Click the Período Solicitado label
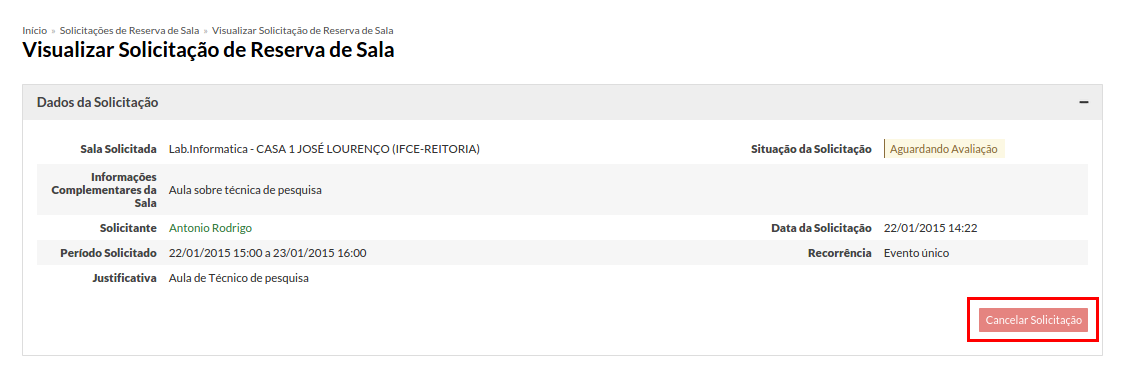 (x=109, y=253)
